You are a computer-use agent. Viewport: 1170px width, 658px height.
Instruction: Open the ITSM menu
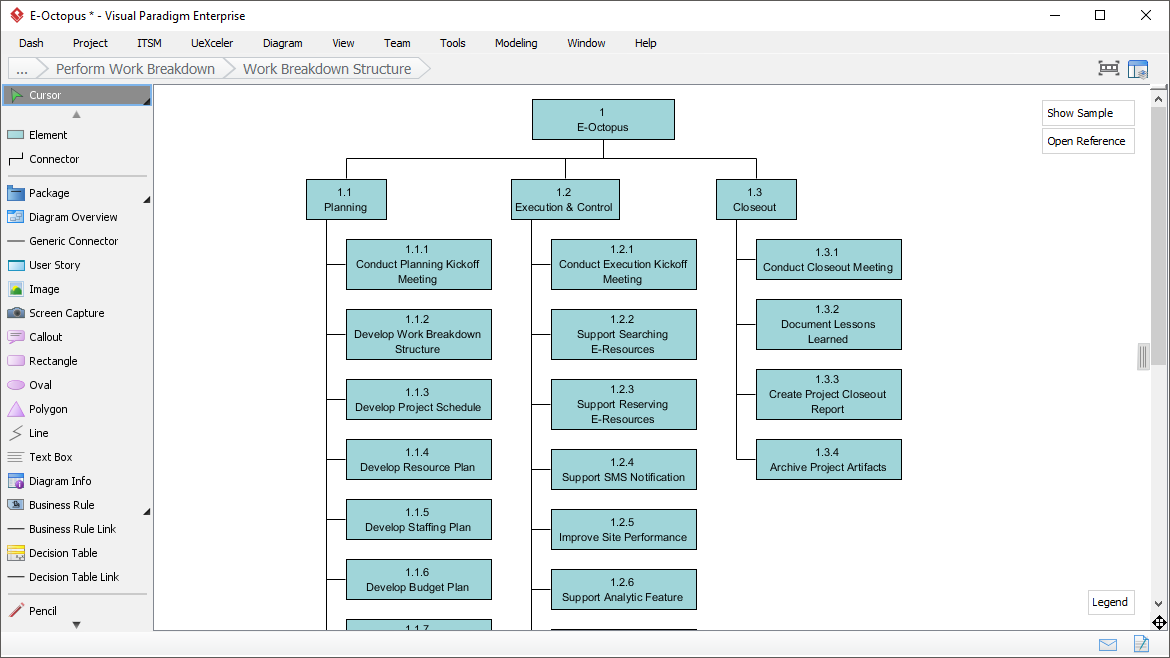[149, 43]
